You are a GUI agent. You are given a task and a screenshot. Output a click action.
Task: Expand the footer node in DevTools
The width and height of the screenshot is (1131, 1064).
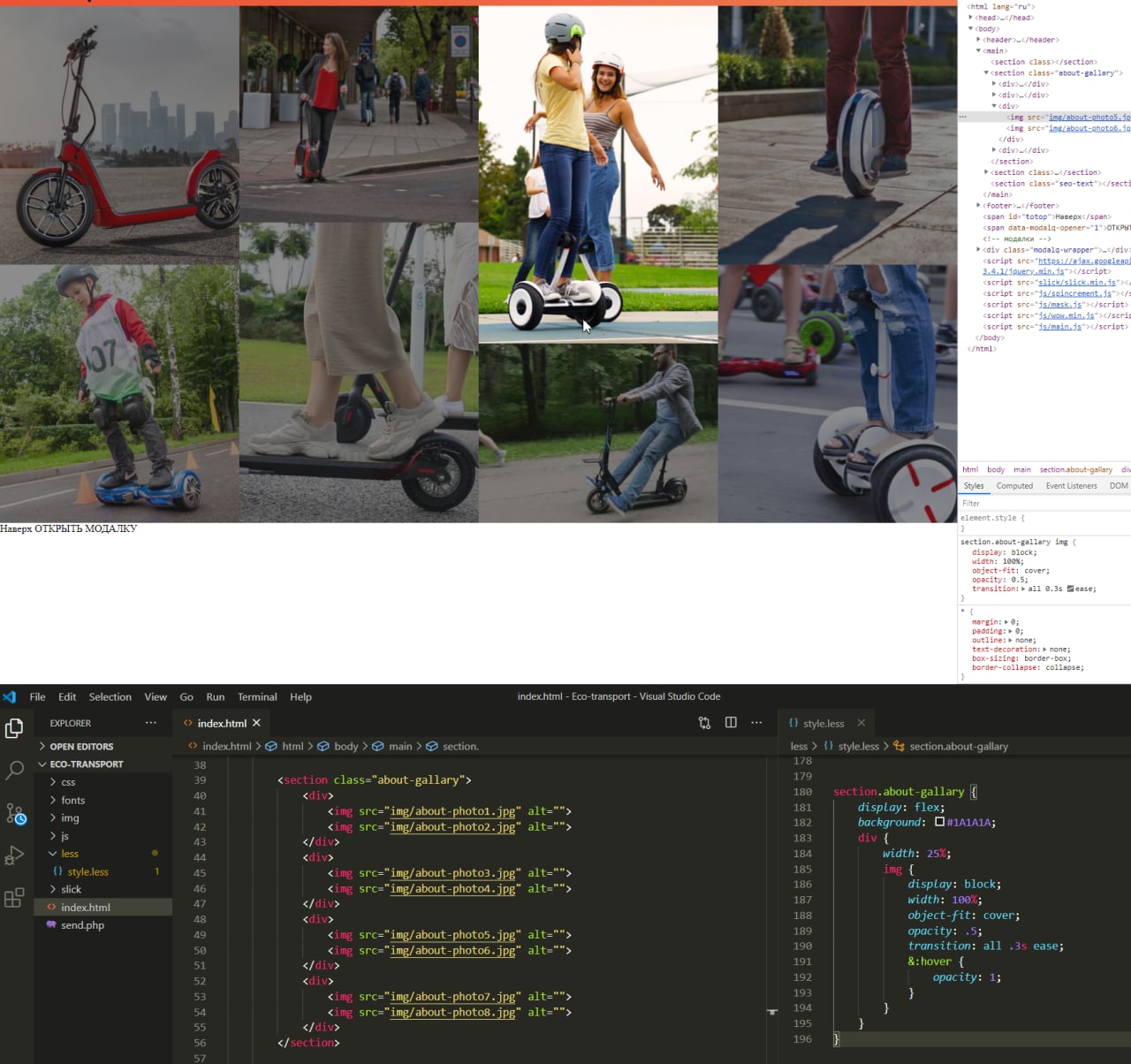978,205
